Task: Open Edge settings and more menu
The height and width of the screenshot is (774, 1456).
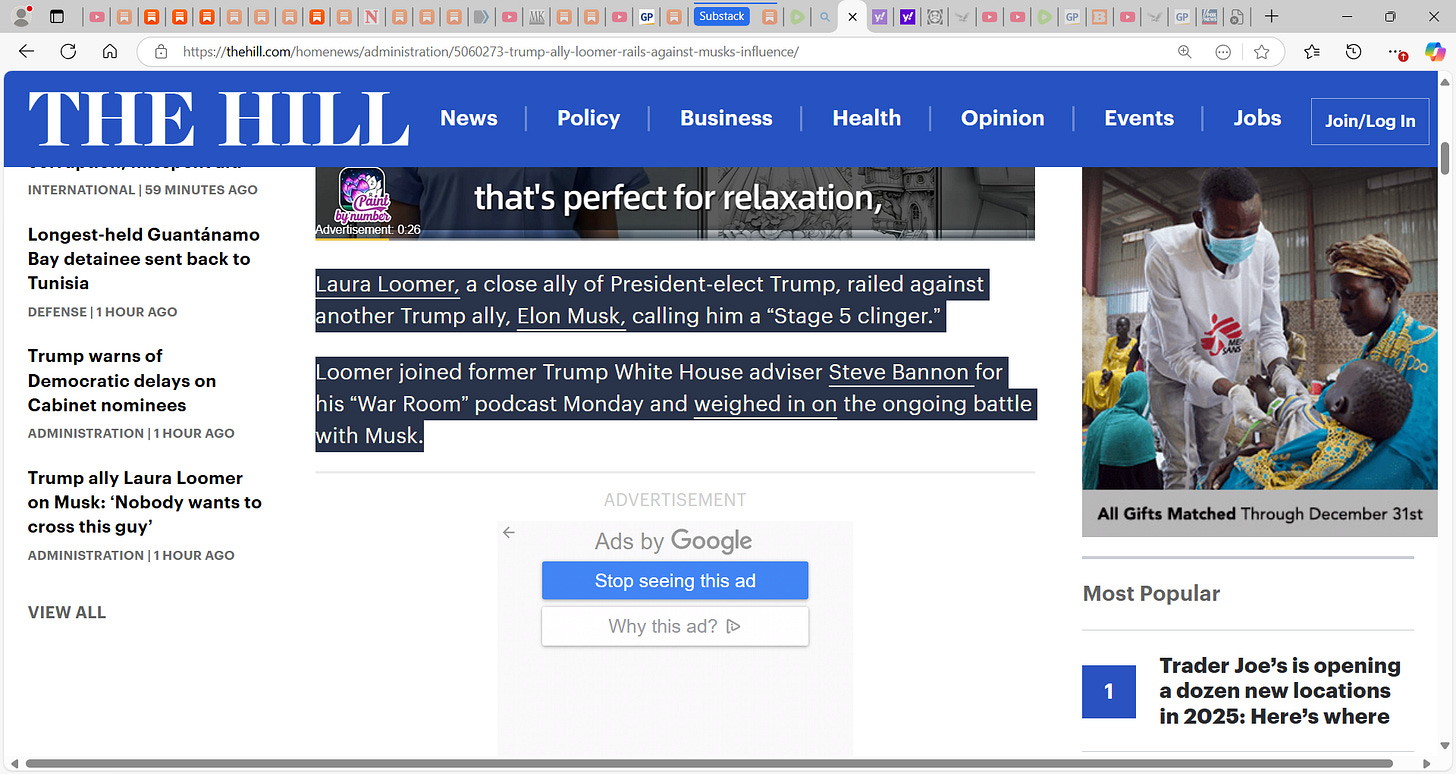Action: (x=1396, y=52)
